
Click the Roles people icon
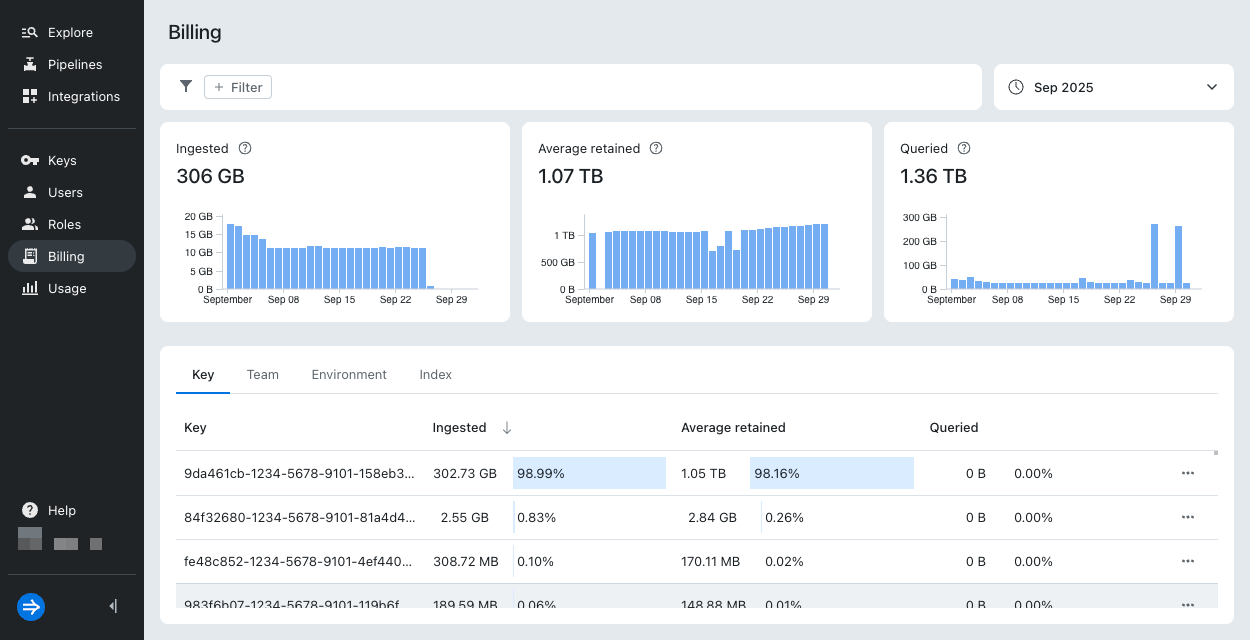tap(29, 225)
